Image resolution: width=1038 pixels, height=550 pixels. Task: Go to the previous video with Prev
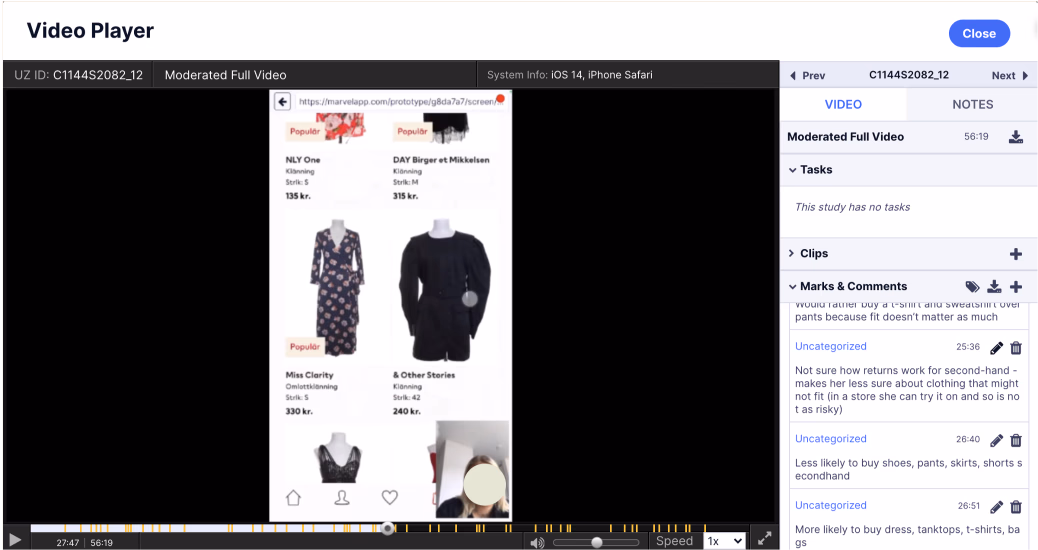tap(808, 75)
